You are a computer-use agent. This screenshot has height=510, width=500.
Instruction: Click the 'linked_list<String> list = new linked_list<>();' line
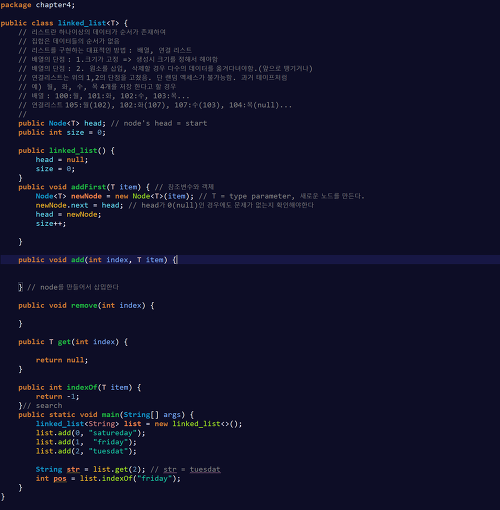pos(139,424)
